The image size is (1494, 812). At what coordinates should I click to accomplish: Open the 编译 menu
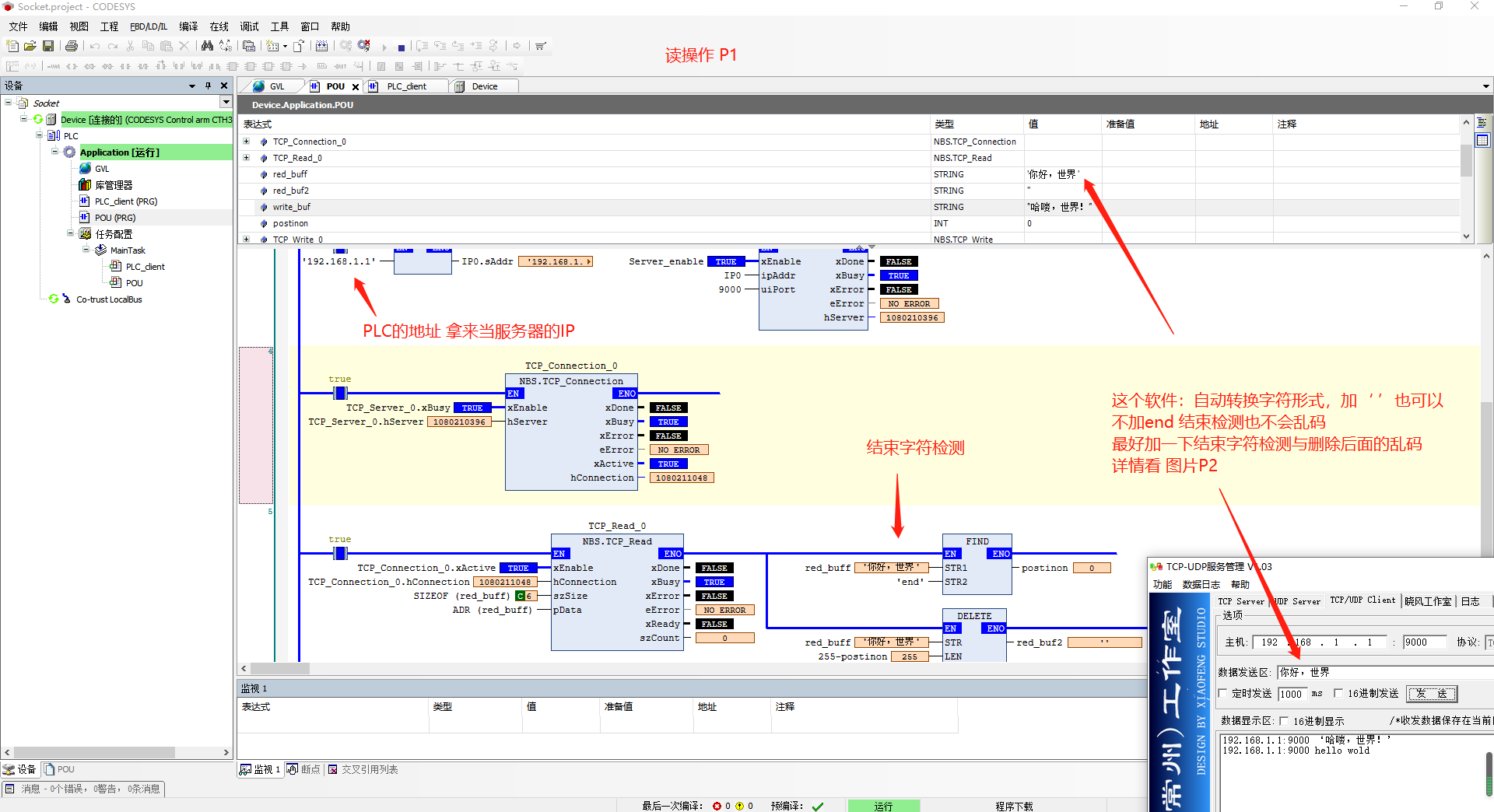(188, 26)
